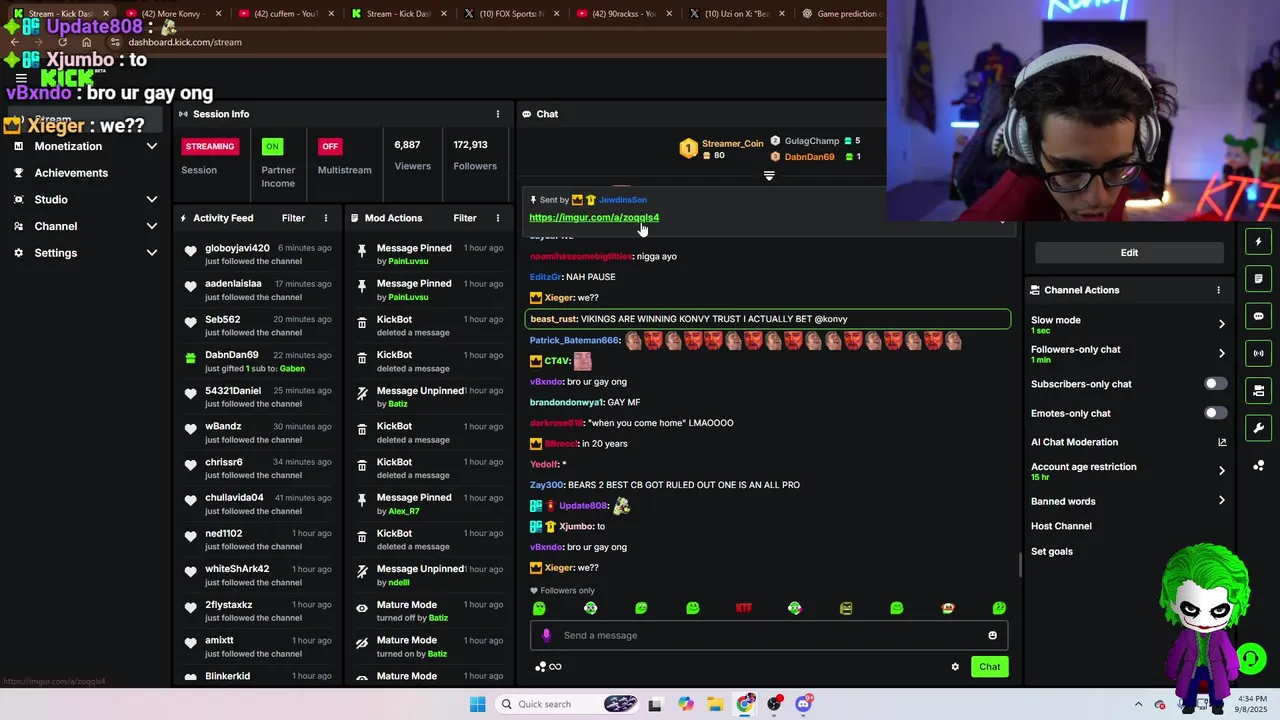1280x720 pixels.
Task: Click Set goals action
Action: point(1052,552)
